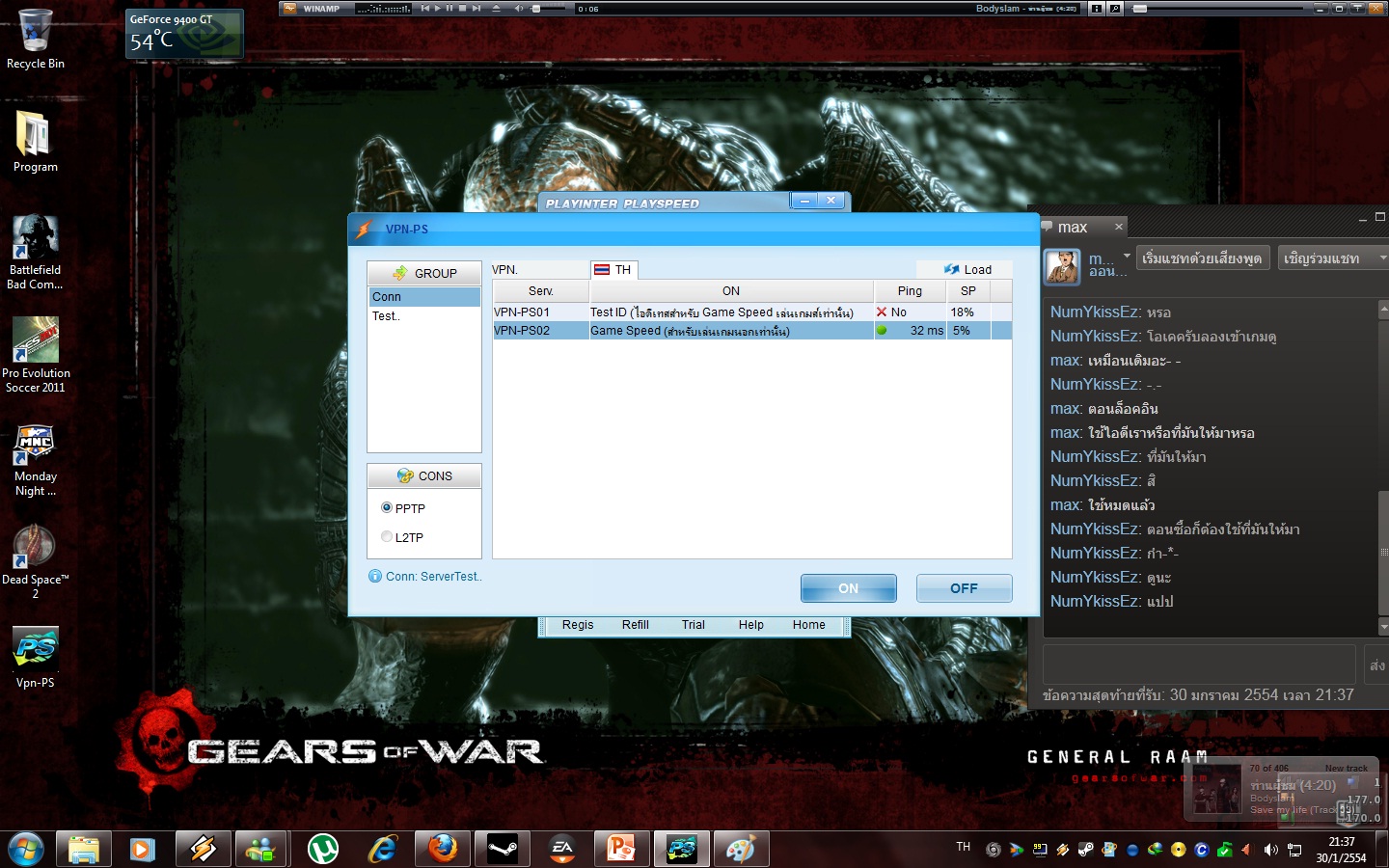Go to previous track in Winamp
1389x868 pixels.
pyautogui.click(x=424, y=9)
